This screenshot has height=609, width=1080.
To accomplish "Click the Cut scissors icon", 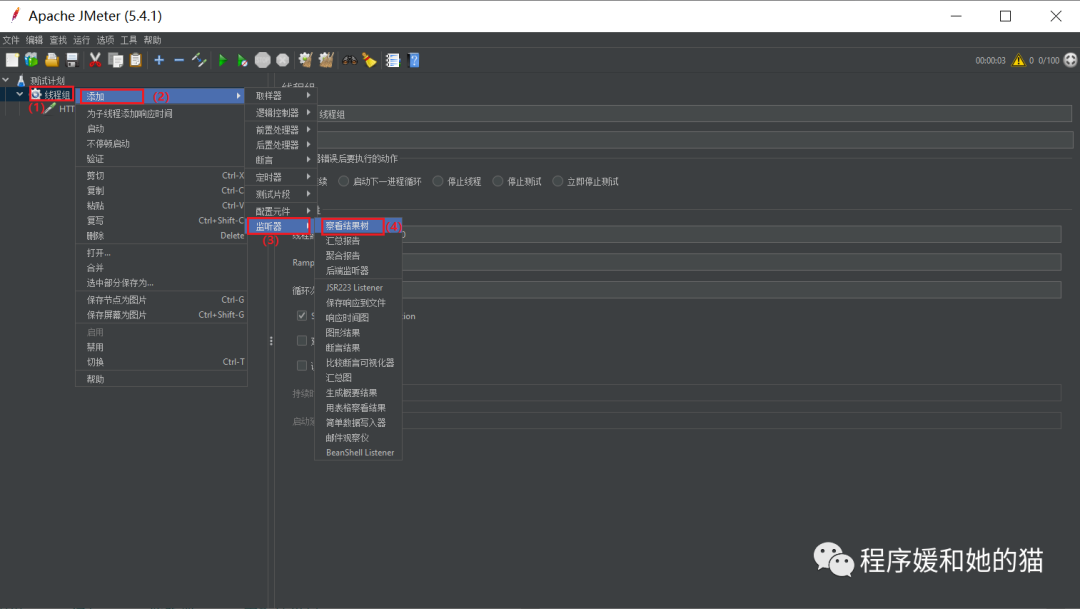I will click(x=95, y=61).
